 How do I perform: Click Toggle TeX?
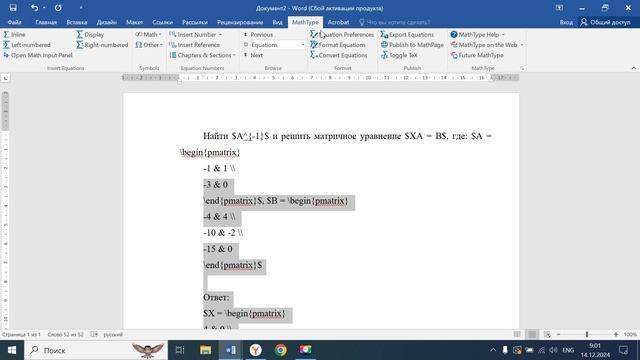pos(399,55)
